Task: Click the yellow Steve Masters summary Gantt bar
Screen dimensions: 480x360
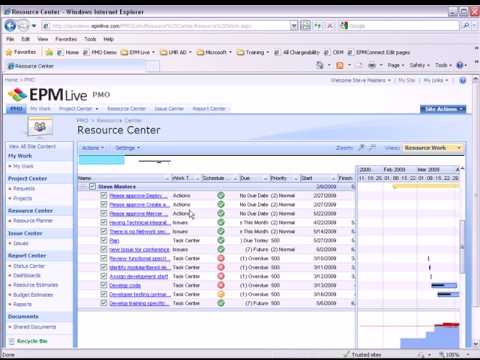Action: 426,186
